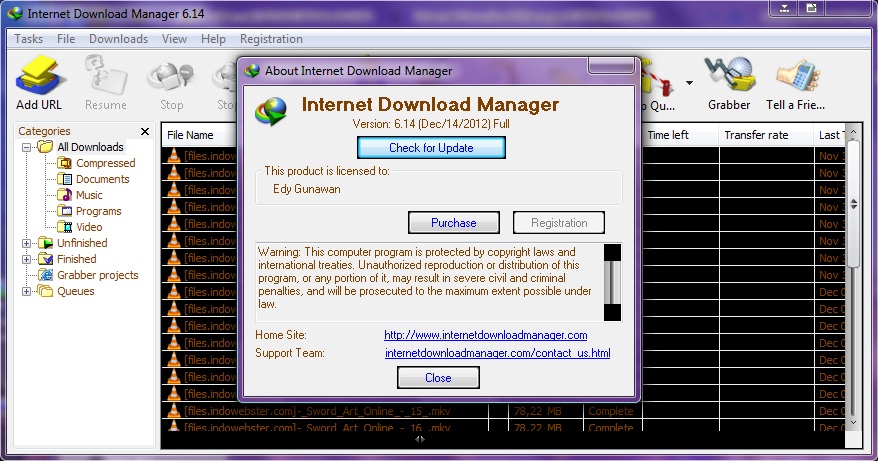The image size is (878, 461).
Task: Open the Downloads menu
Action: 119,39
